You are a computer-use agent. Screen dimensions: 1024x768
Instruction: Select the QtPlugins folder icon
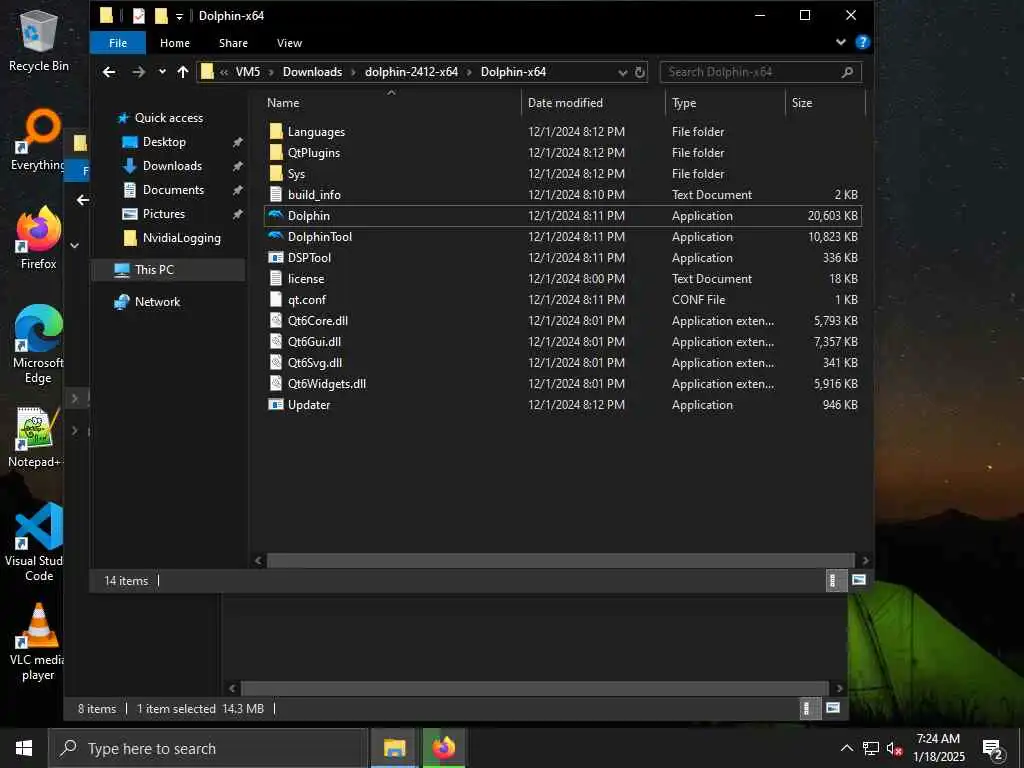pos(276,152)
